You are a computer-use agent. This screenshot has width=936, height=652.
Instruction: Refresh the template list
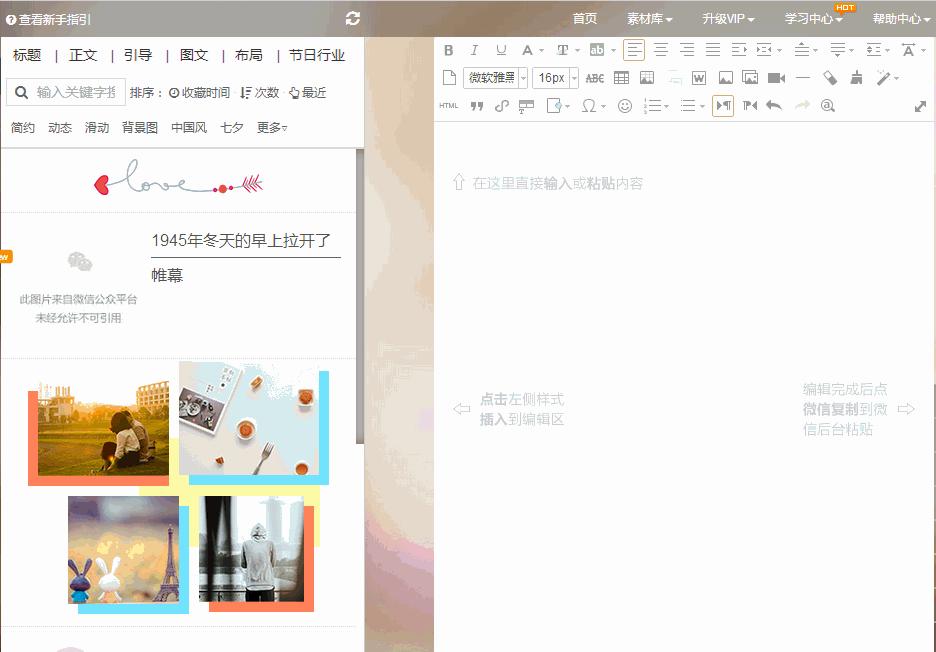[x=352, y=18]
